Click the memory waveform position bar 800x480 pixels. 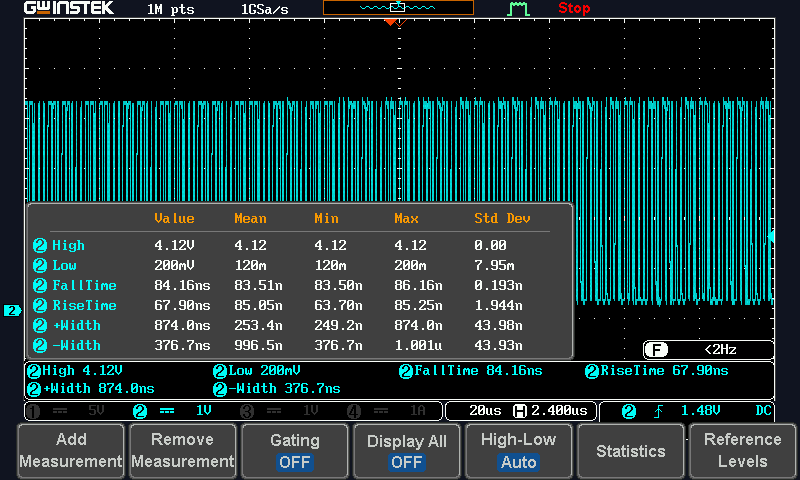point(398,8)
